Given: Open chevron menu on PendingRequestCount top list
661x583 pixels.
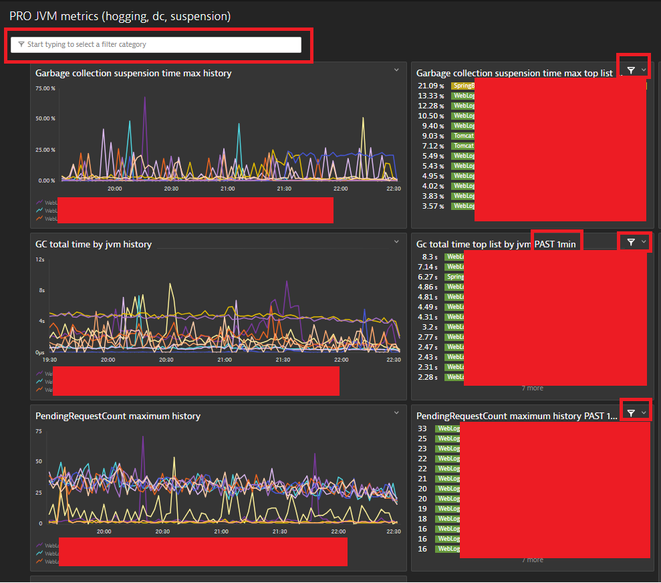Looking at the screenshot, I should coord(644,413).
